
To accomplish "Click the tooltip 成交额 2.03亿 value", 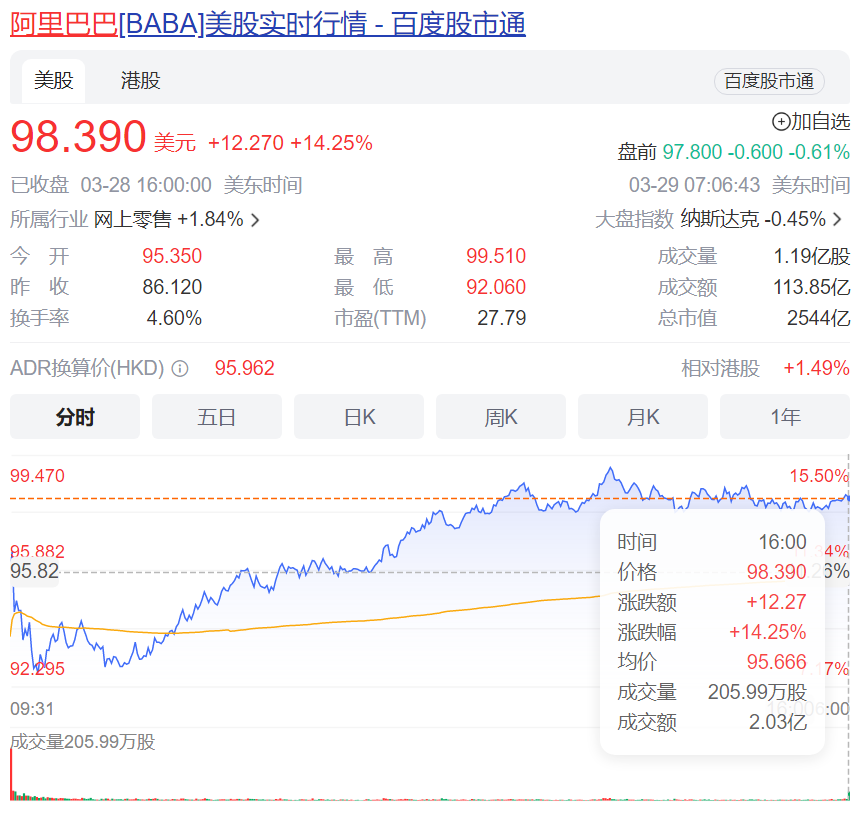I will (778, 722).
